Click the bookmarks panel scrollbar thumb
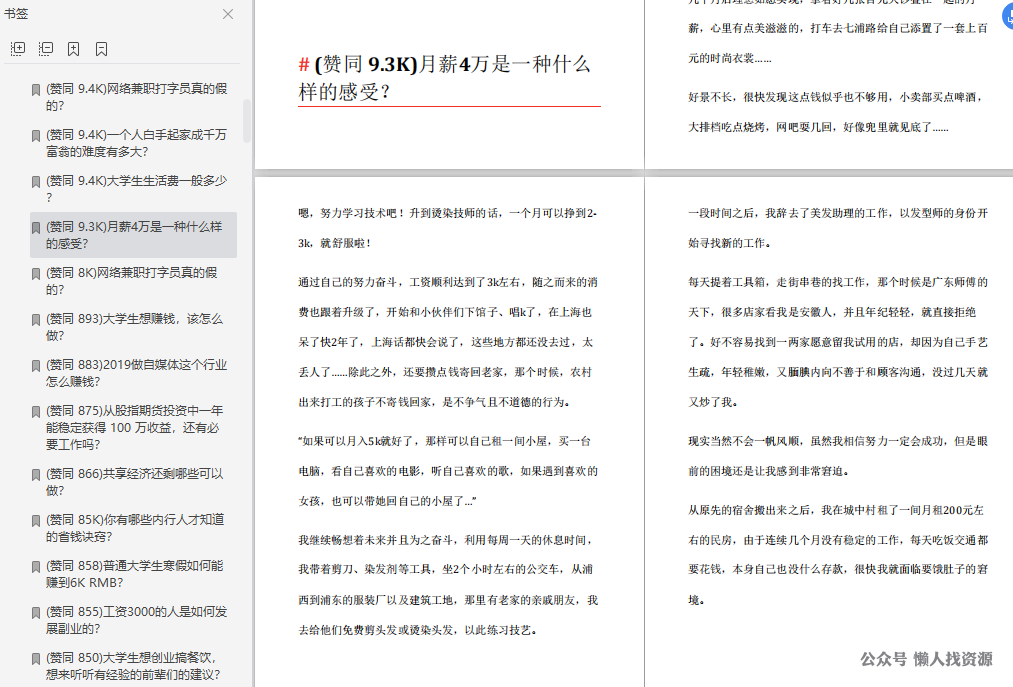 tap(247, 121)
